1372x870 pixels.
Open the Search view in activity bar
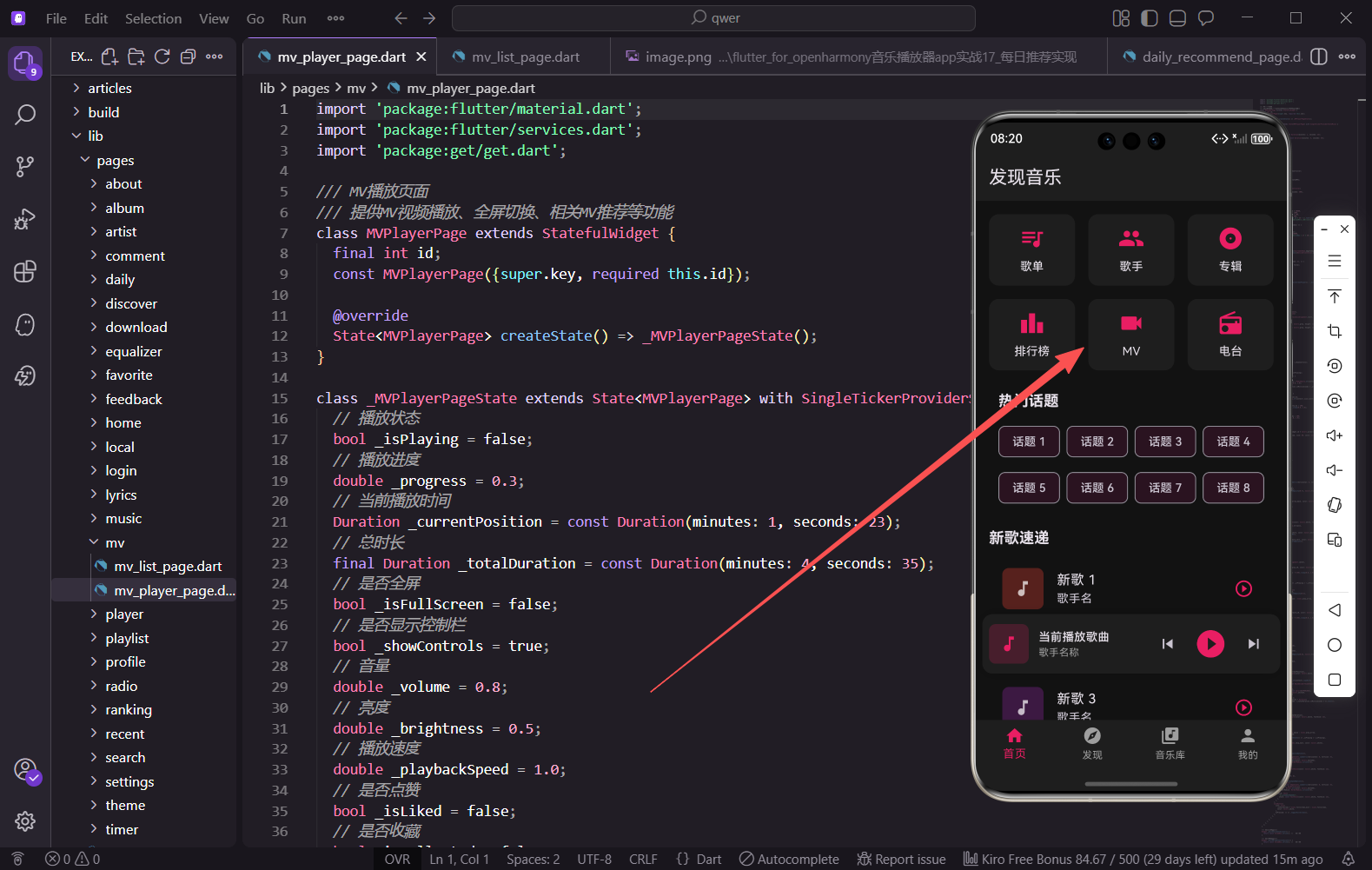point(25,115)
